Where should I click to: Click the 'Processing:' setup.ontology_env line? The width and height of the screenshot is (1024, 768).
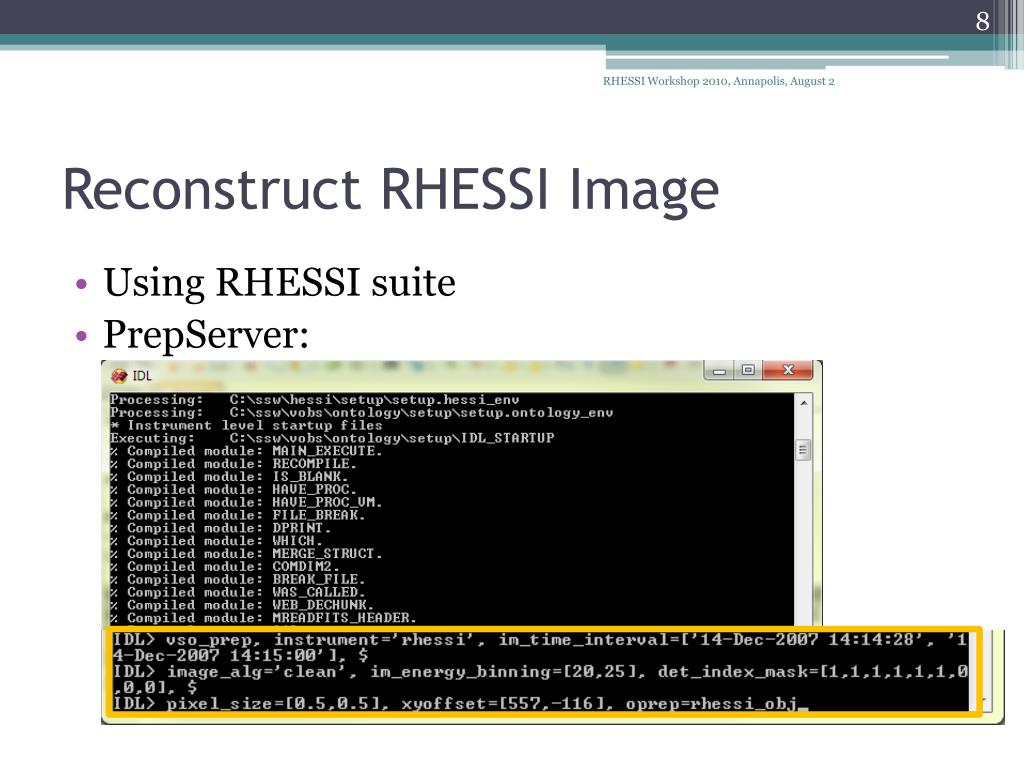click(x=361, y=413)
